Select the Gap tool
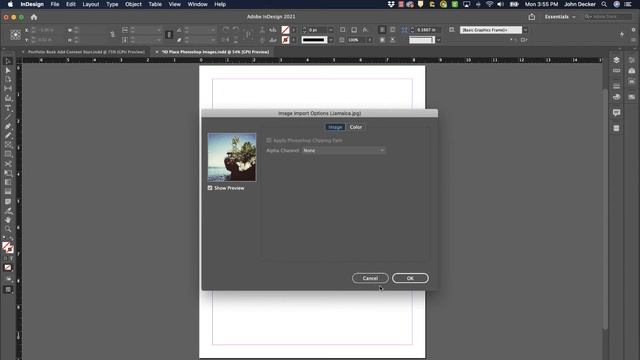 click(x=8, y=89)
